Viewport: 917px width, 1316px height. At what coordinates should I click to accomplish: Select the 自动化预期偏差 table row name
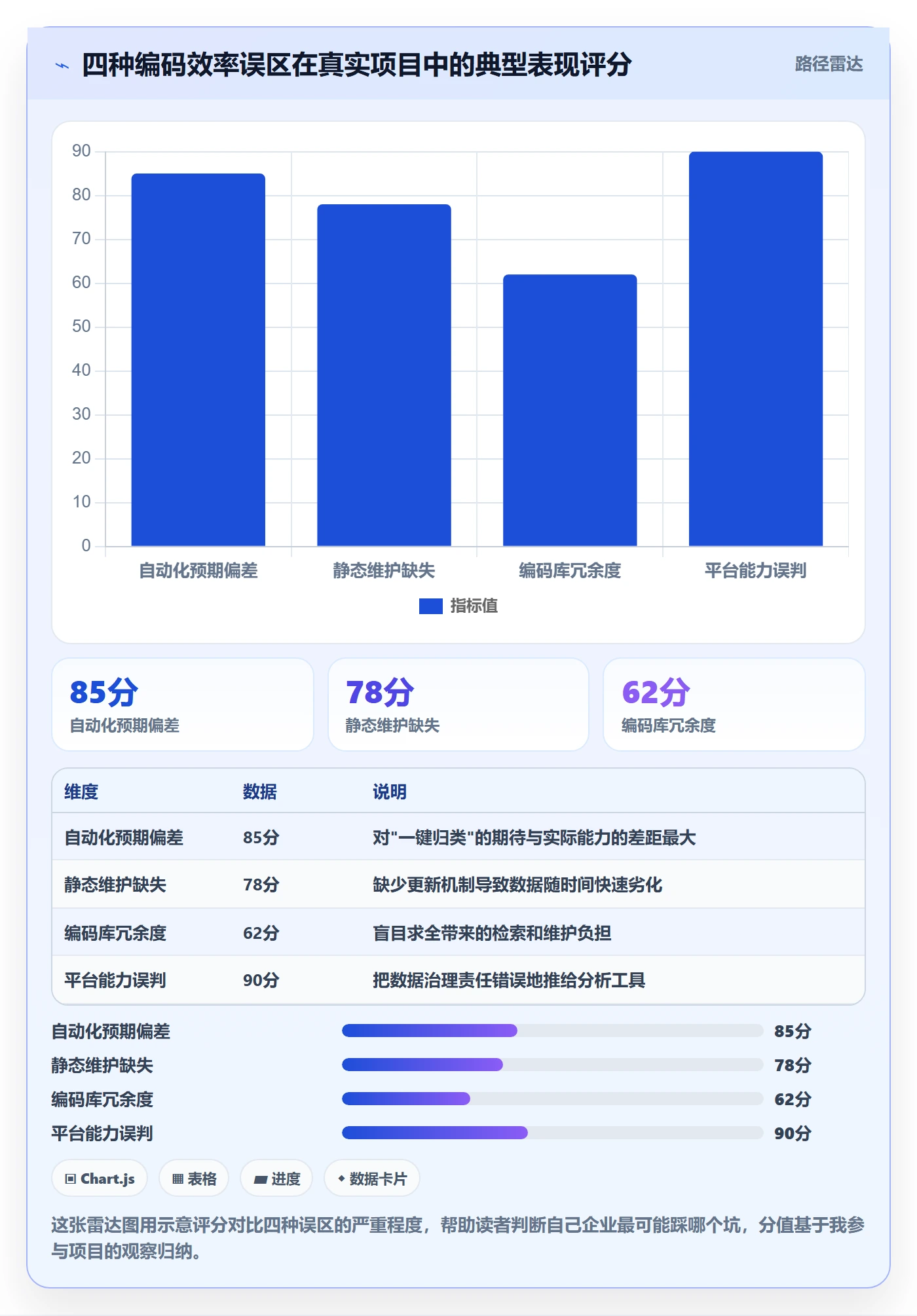click(x=124, y=837)
